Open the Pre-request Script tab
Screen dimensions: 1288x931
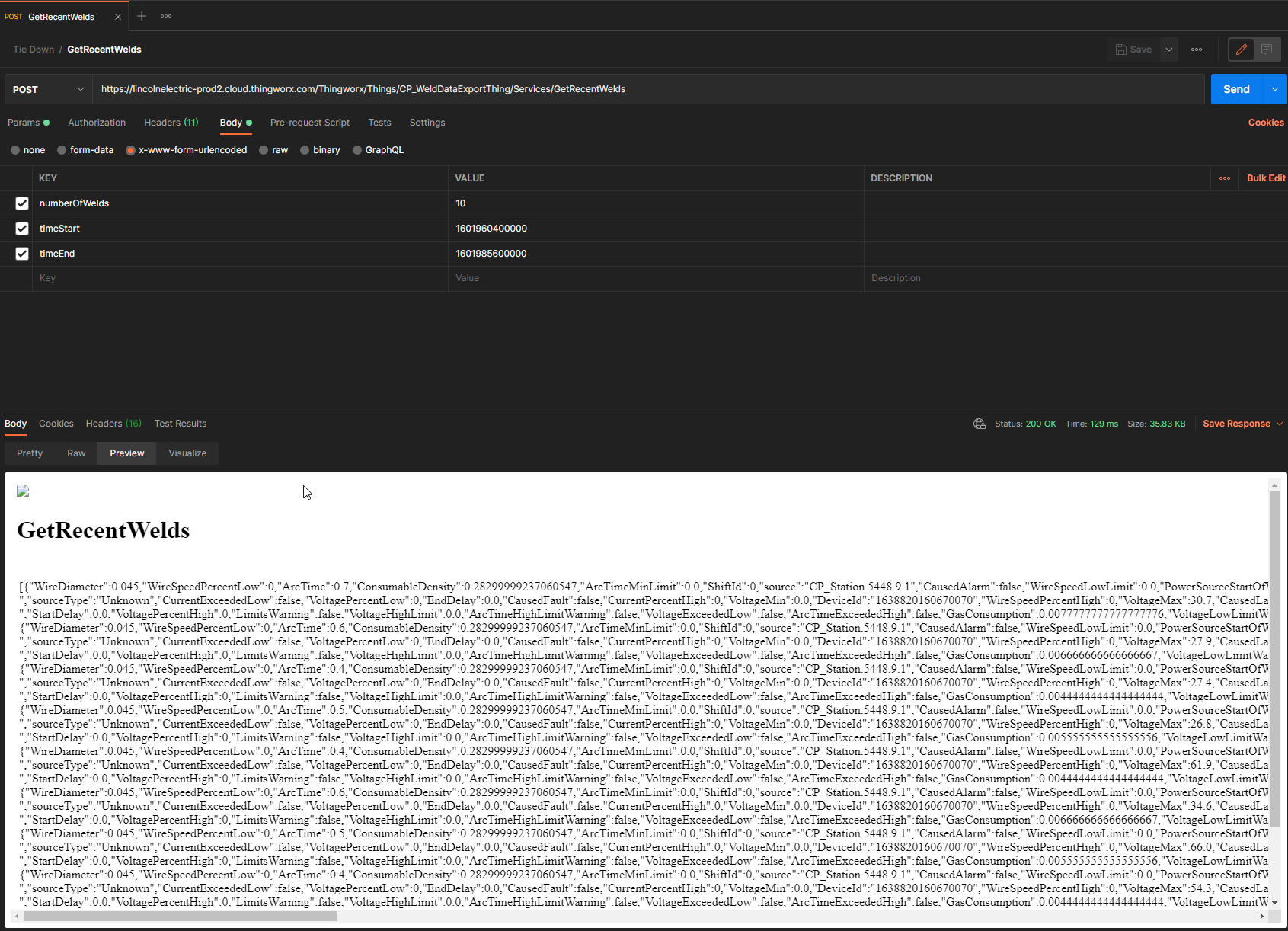coord(310,123)
